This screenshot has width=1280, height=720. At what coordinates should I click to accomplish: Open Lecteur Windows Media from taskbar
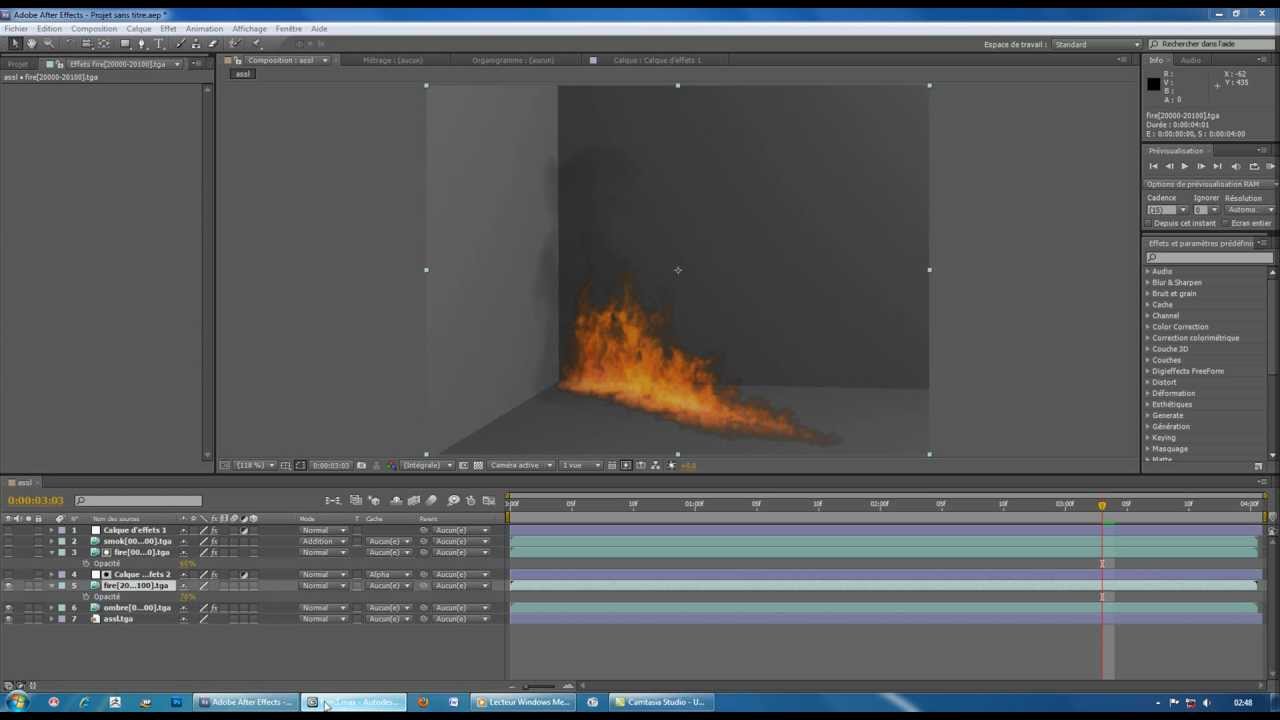pyautogui.click(x=522, y=702)
